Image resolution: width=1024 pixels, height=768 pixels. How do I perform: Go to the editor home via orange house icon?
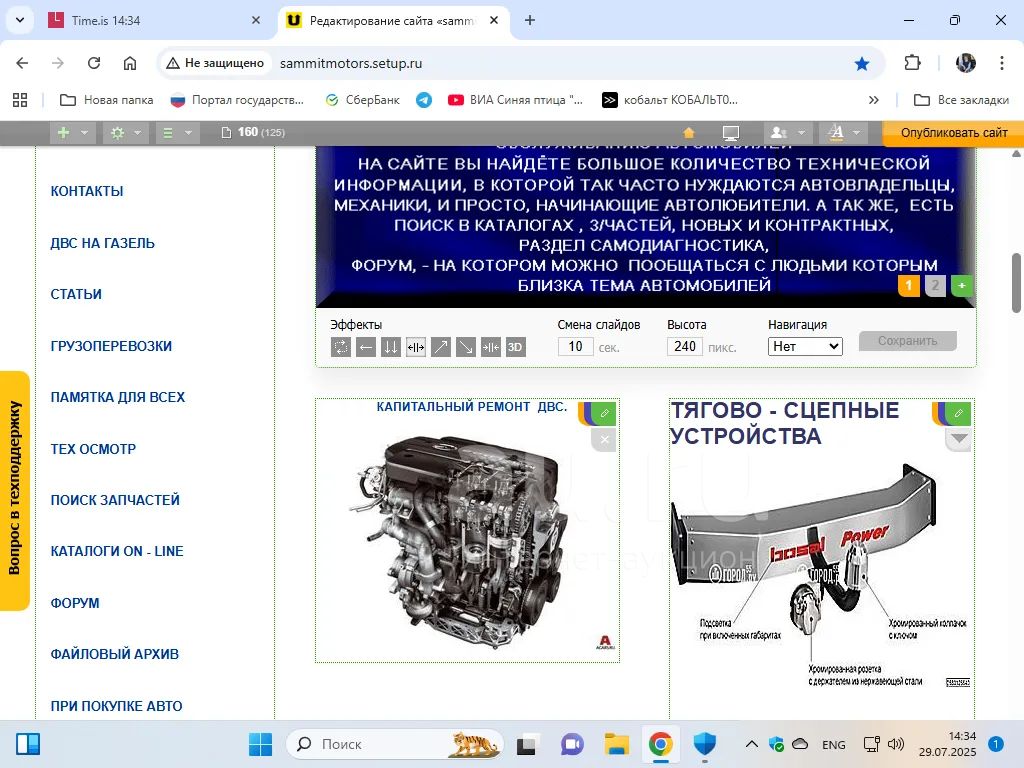[688, 133]
